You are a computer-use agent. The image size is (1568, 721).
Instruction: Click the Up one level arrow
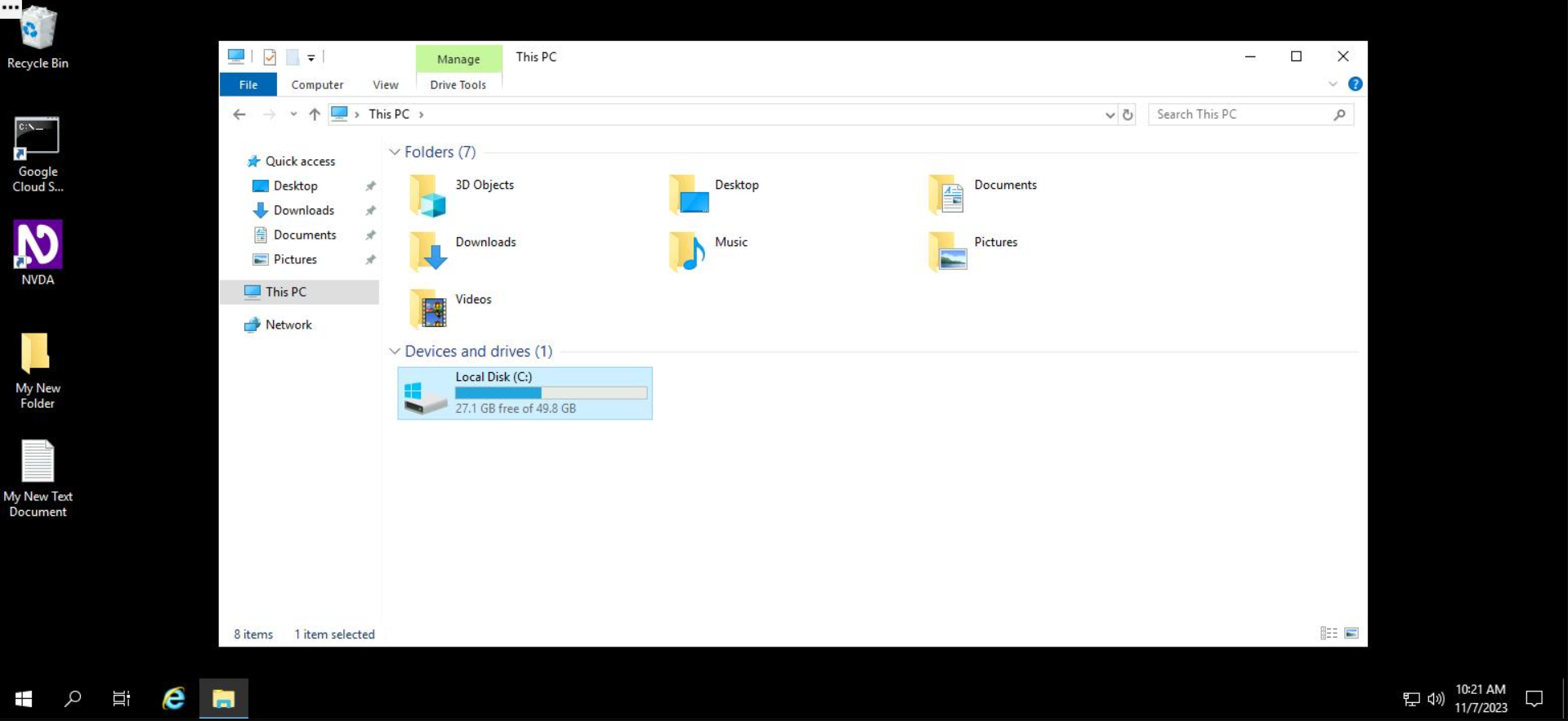[315, 114]
